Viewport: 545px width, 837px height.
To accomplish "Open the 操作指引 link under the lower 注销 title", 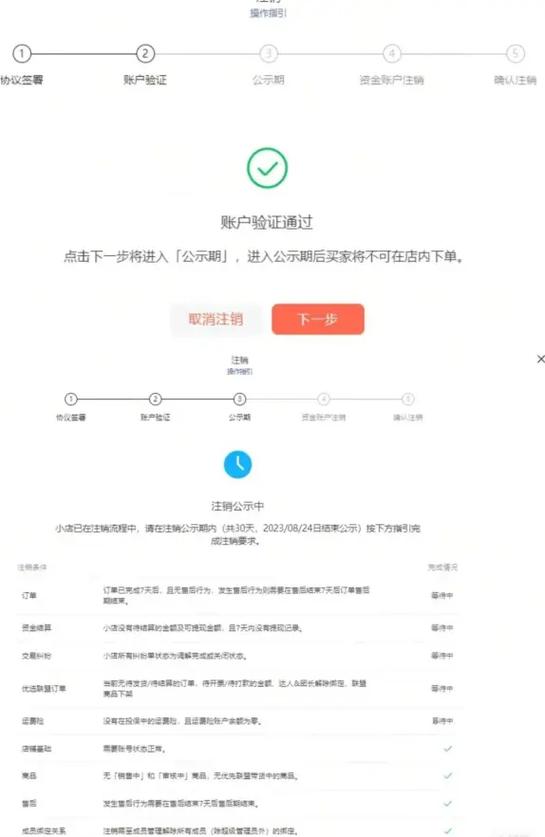I will click(x=240, y=371).
